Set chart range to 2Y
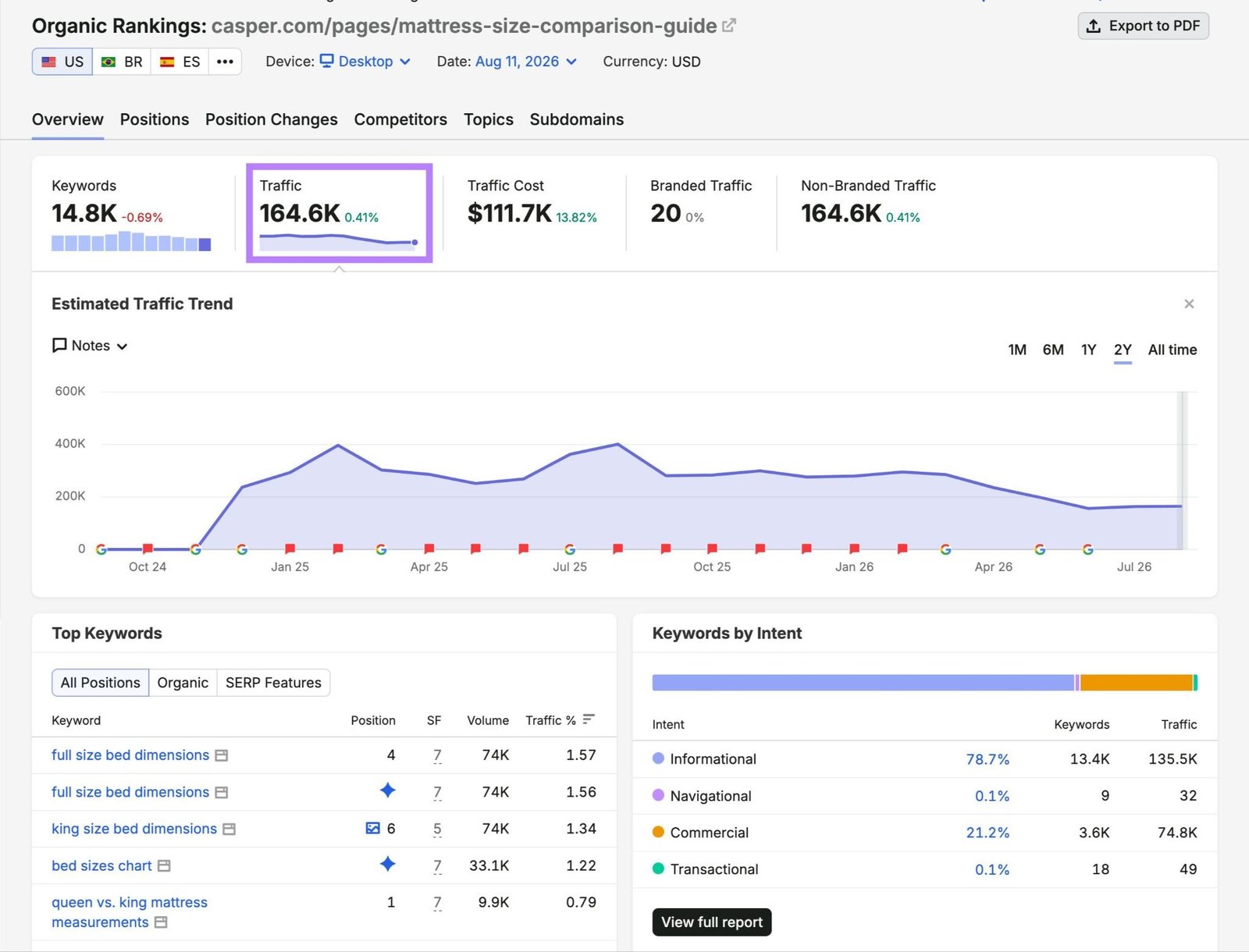 (x=1123, y=350)
